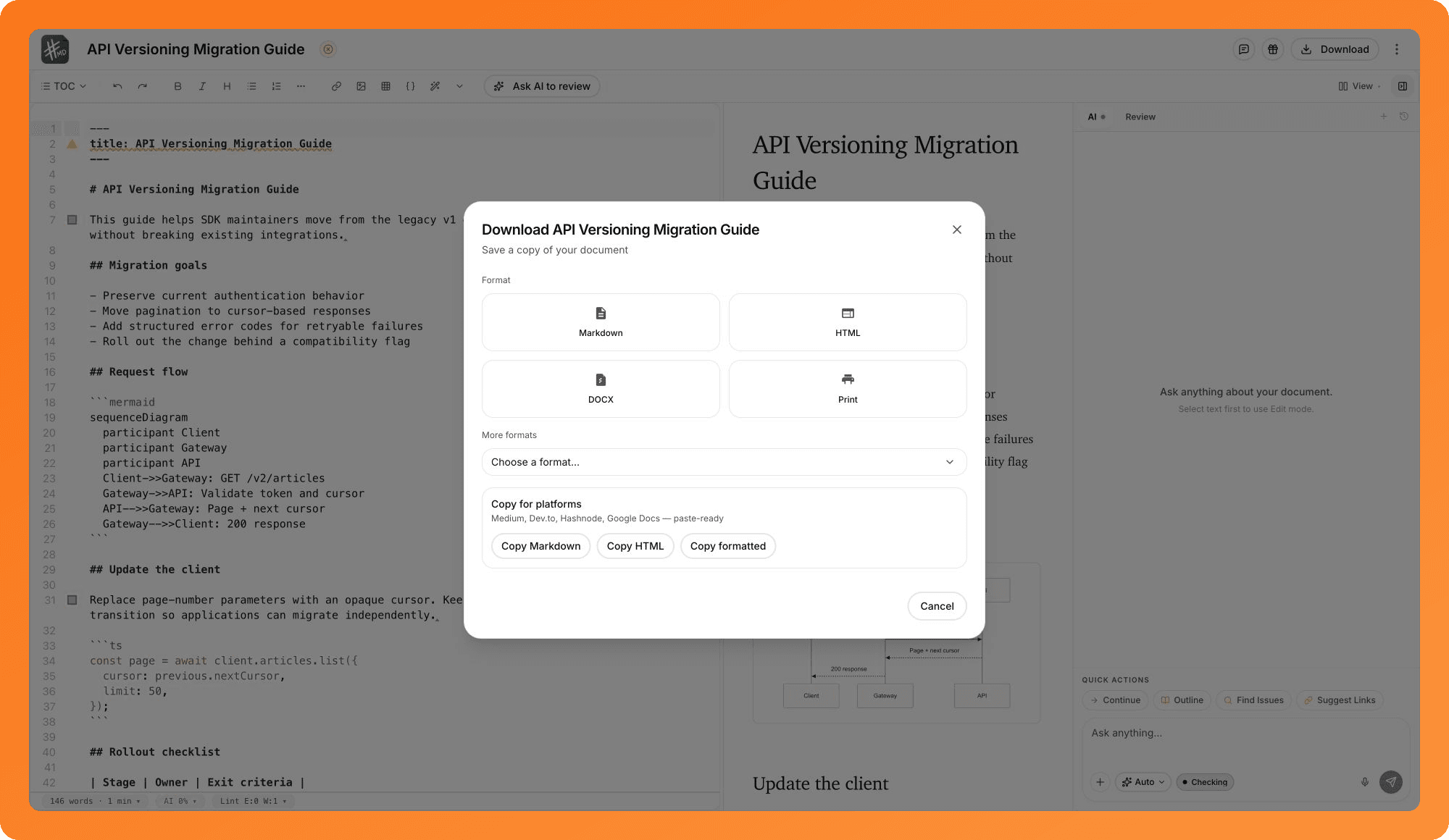Click the Find Issues quick action

coord(1254,700)
